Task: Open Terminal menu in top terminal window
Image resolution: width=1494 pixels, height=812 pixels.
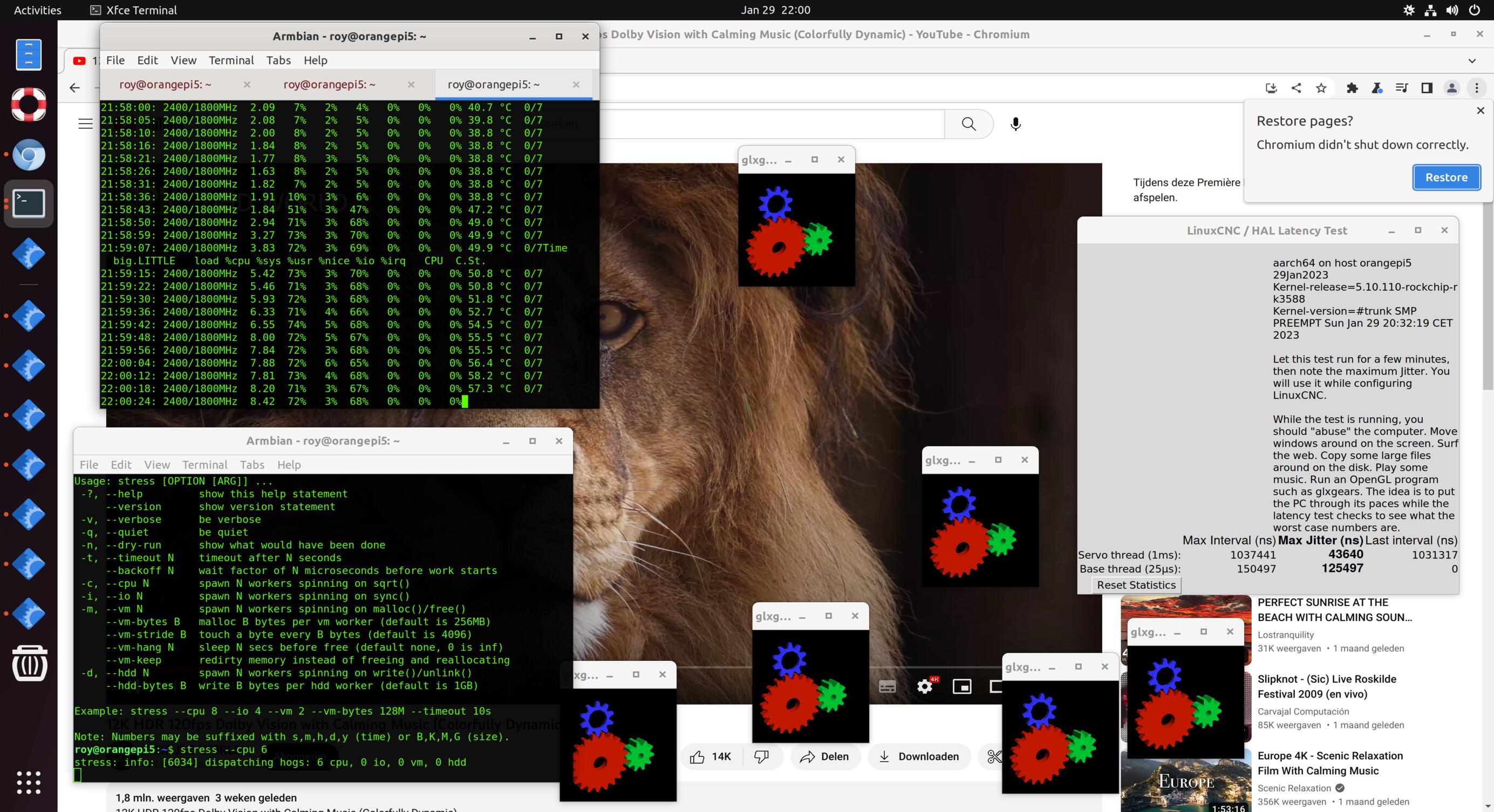Action: coord(231,60)
